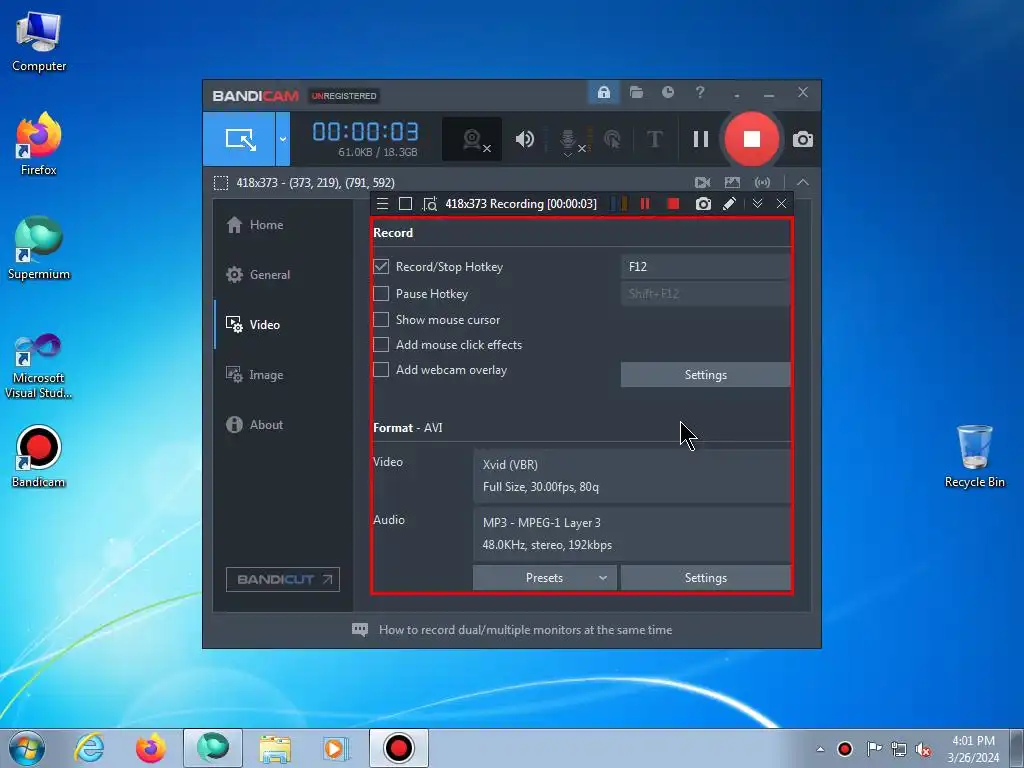Screen dimensions: 1024x768
Task: Open the General settings section
Action: 283,275
